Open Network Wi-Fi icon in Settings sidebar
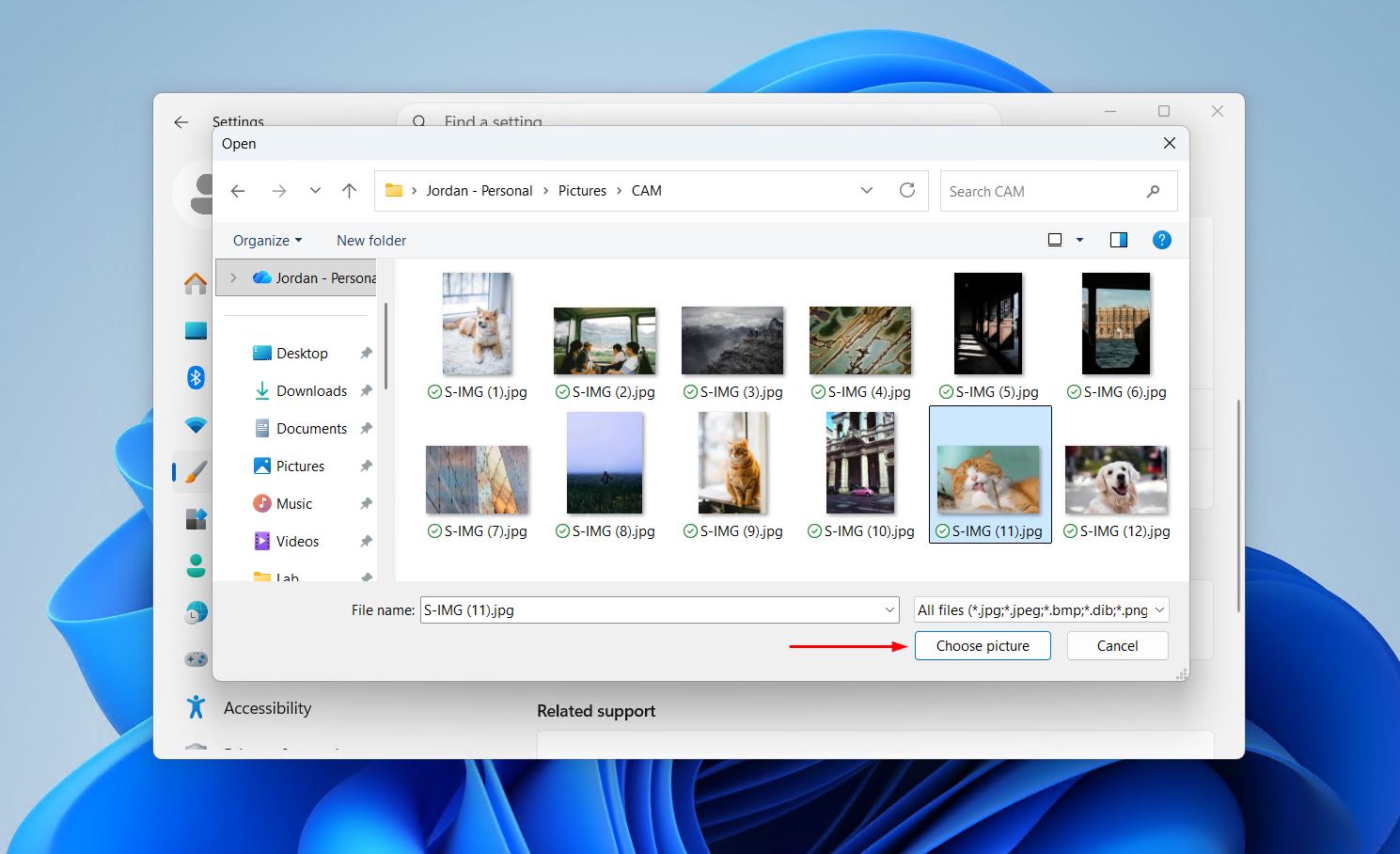1400x854 pixels. coord(196,425)
